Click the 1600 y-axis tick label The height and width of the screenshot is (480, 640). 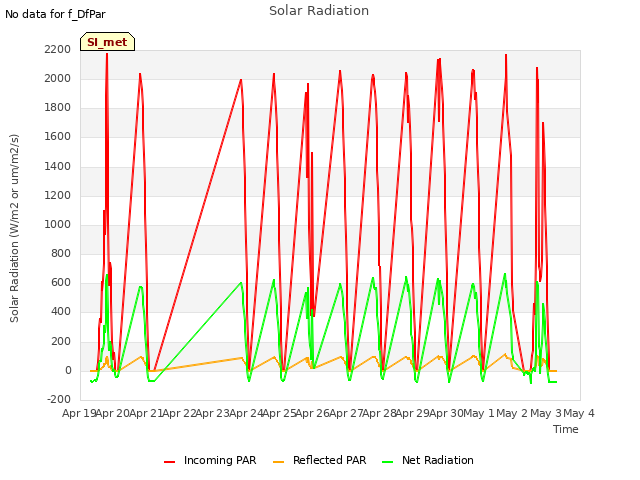(58, 137)
